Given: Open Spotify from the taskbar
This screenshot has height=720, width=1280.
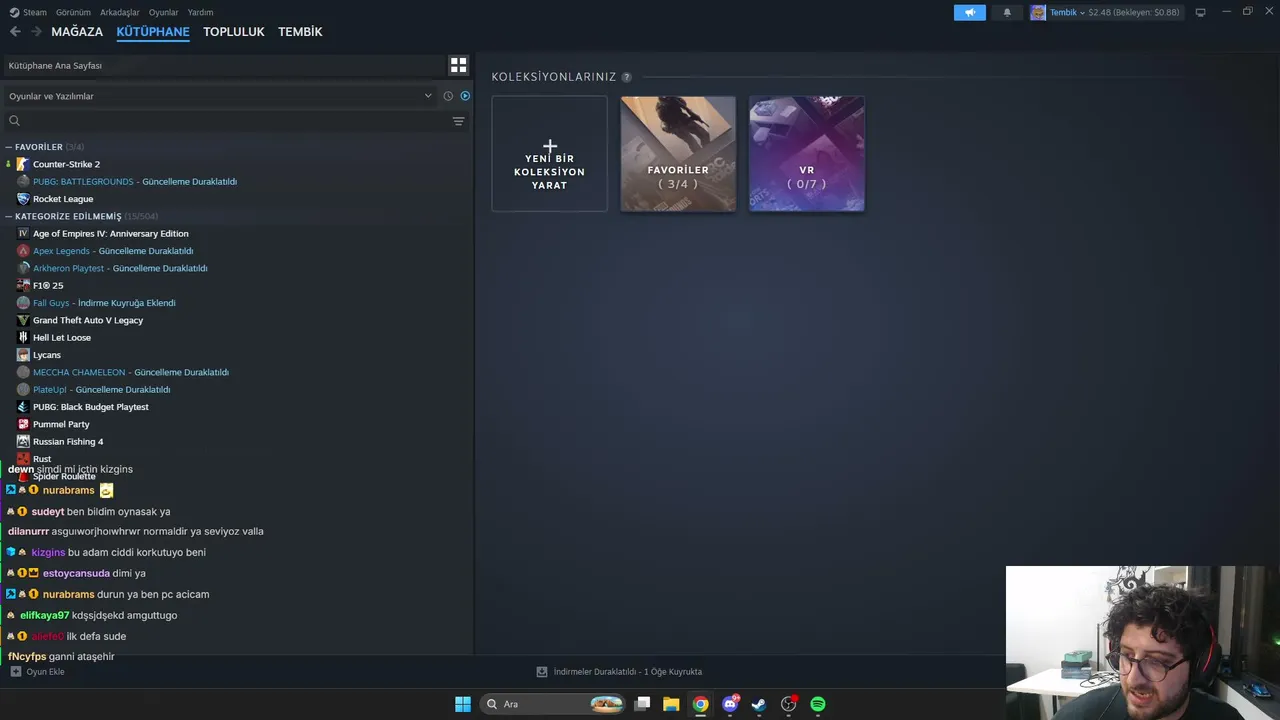Looking at the screenshot, I should 818,704.
